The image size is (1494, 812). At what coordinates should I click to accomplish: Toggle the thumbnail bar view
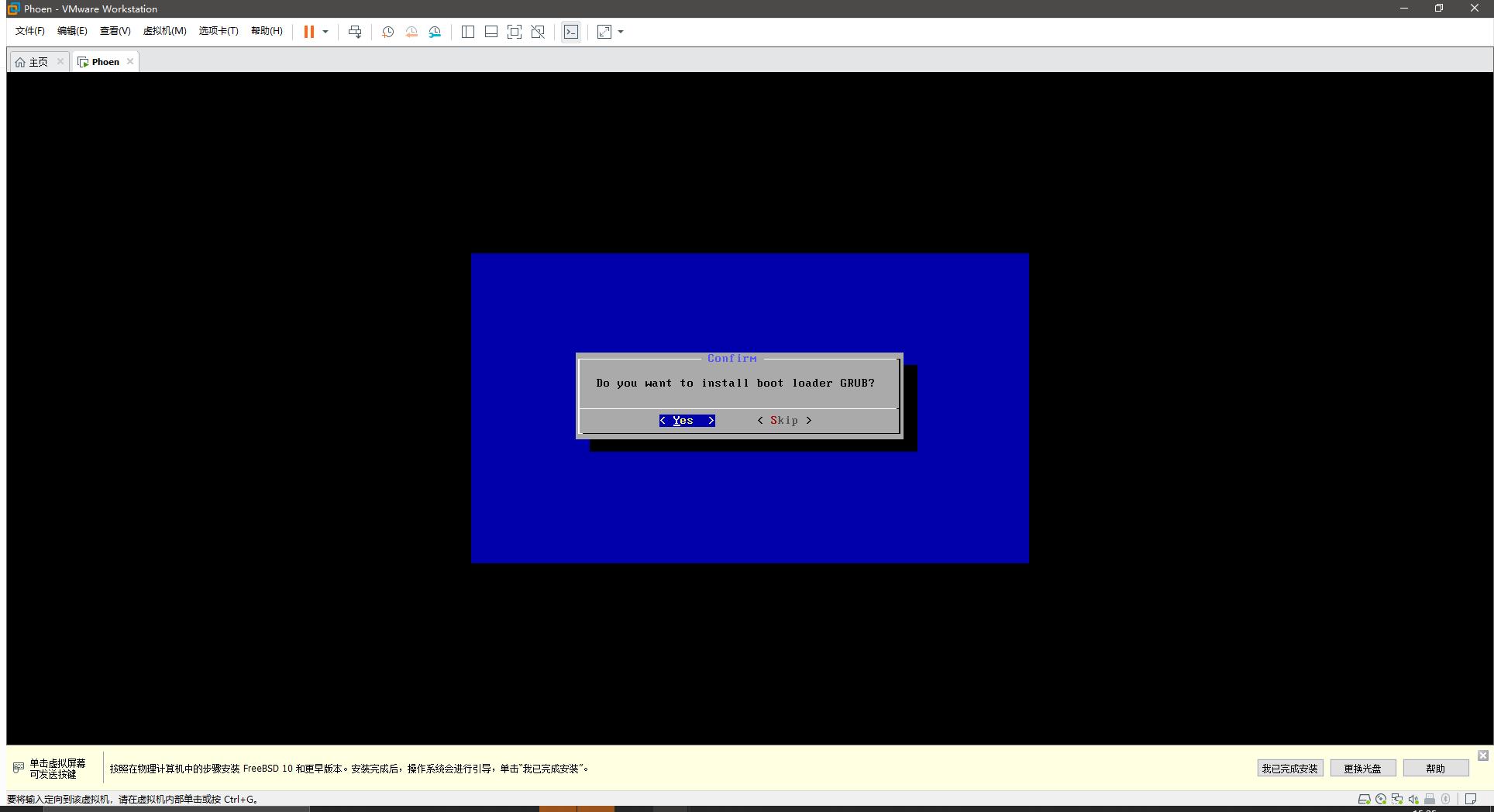pyautogui.click(x=491, y=32)
